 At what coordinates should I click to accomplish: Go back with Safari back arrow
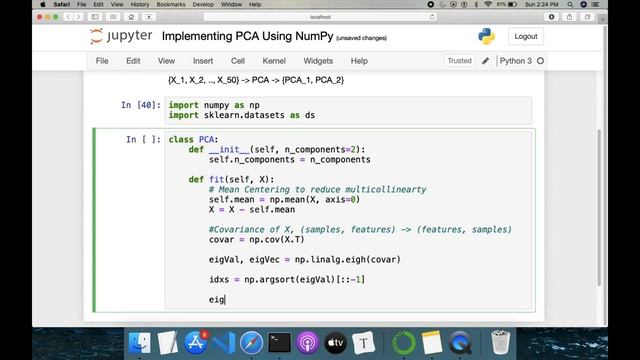click(x=68, y=17)
